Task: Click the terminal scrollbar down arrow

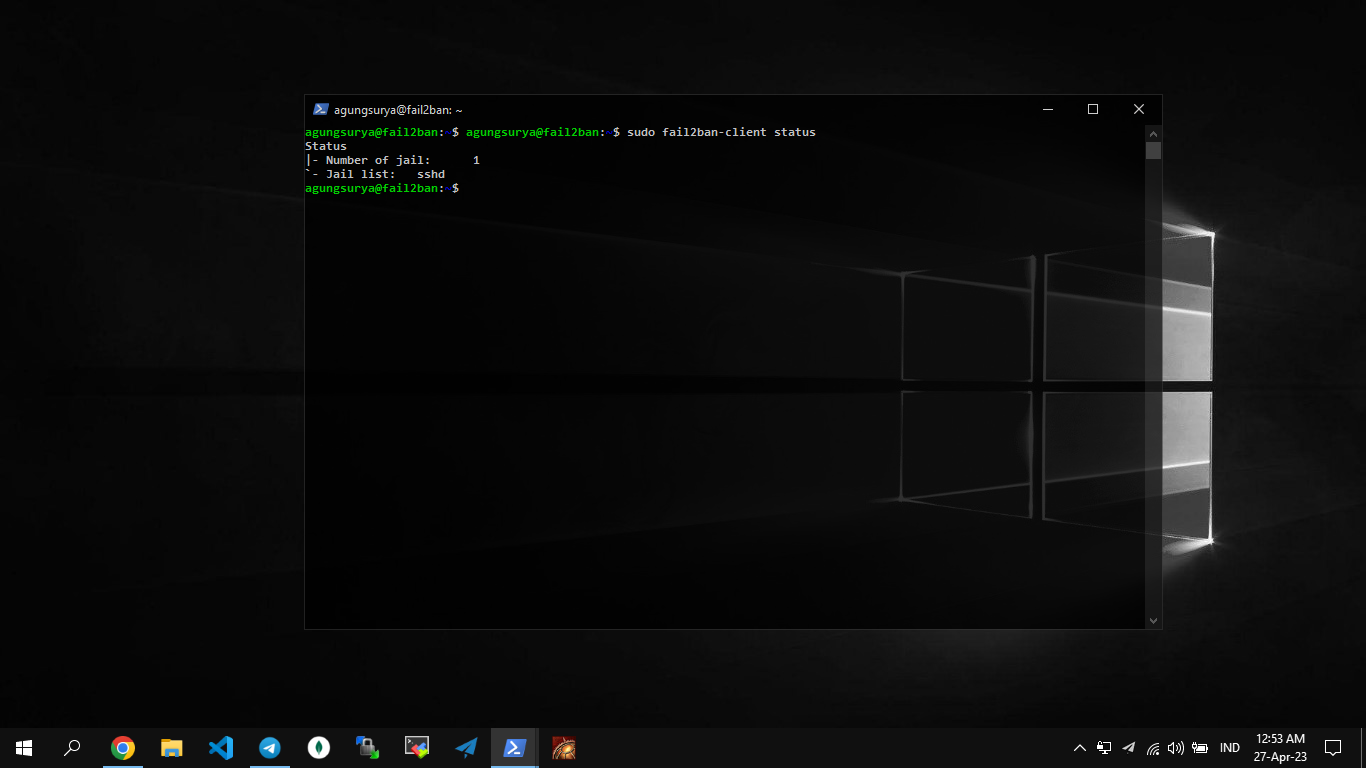Action: pos(1153,620)
